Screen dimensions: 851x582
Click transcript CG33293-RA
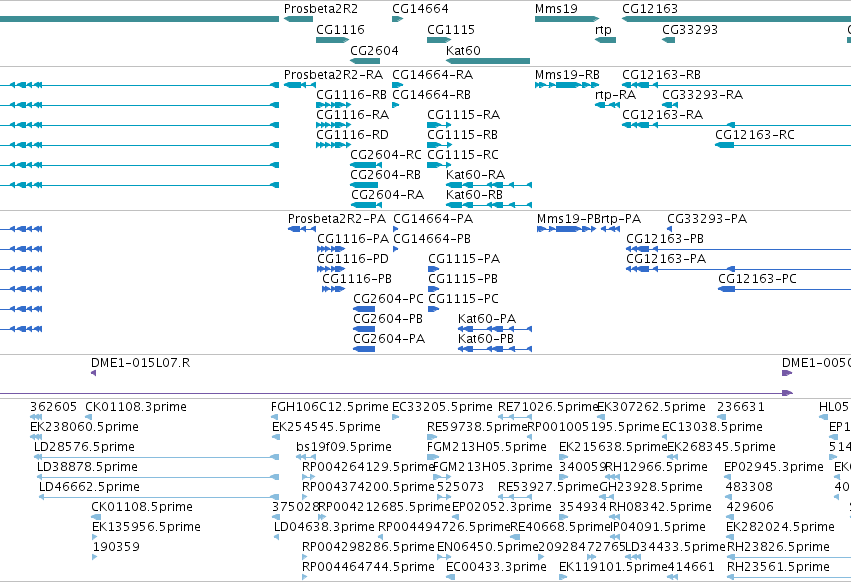[x=702, y=95]
